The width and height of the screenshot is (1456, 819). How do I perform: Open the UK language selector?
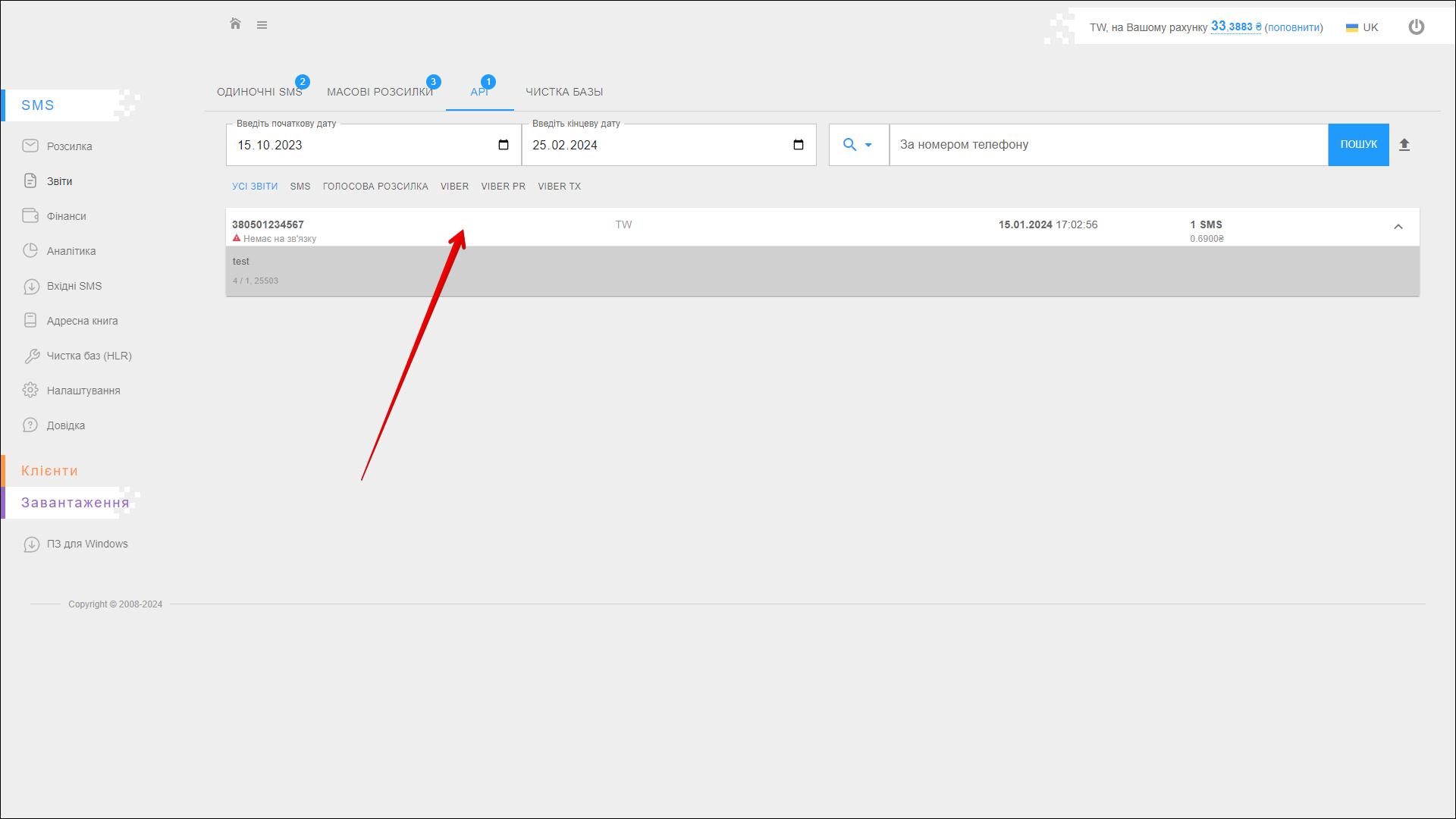[1362, 27]
